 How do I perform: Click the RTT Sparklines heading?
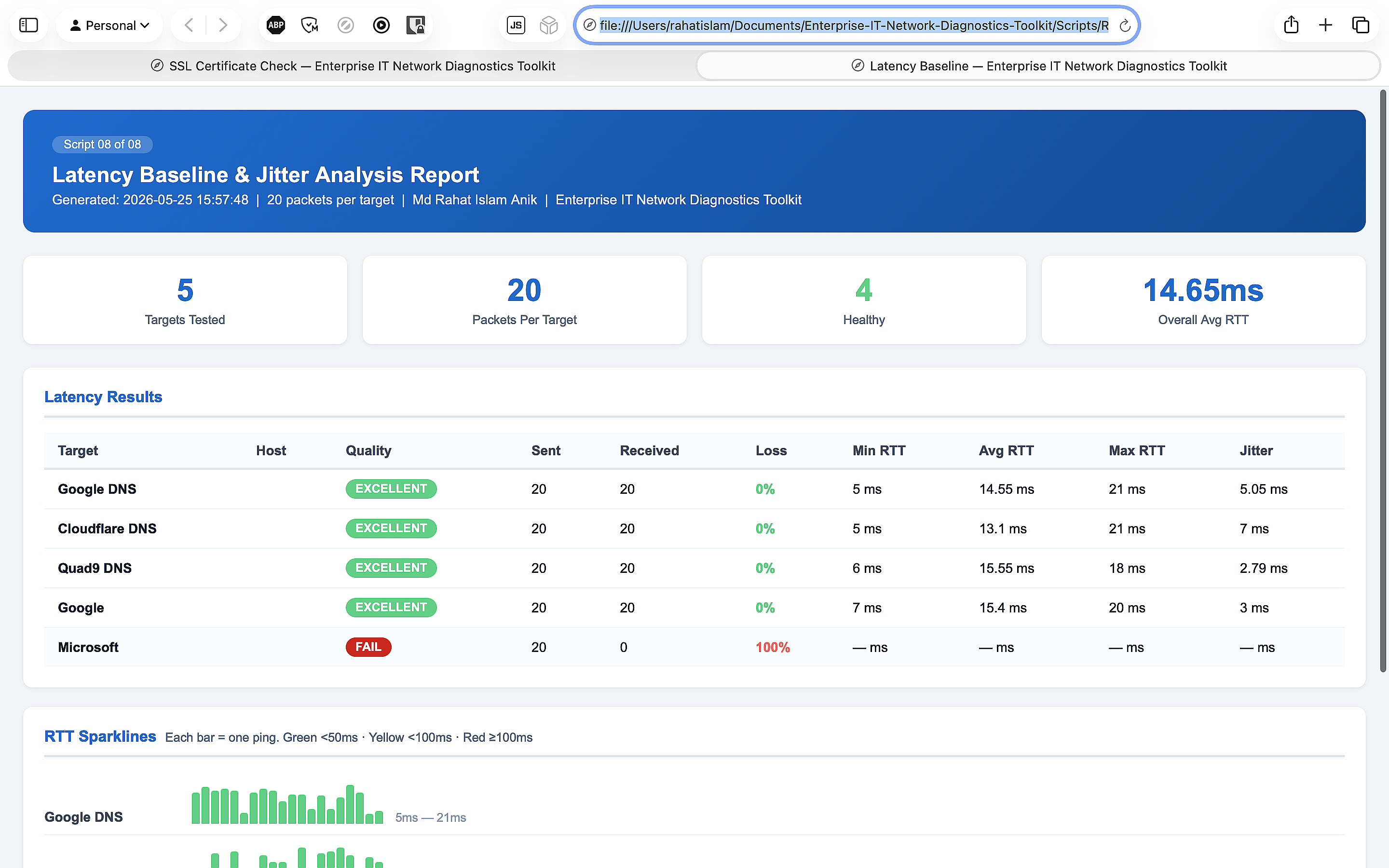100,736
